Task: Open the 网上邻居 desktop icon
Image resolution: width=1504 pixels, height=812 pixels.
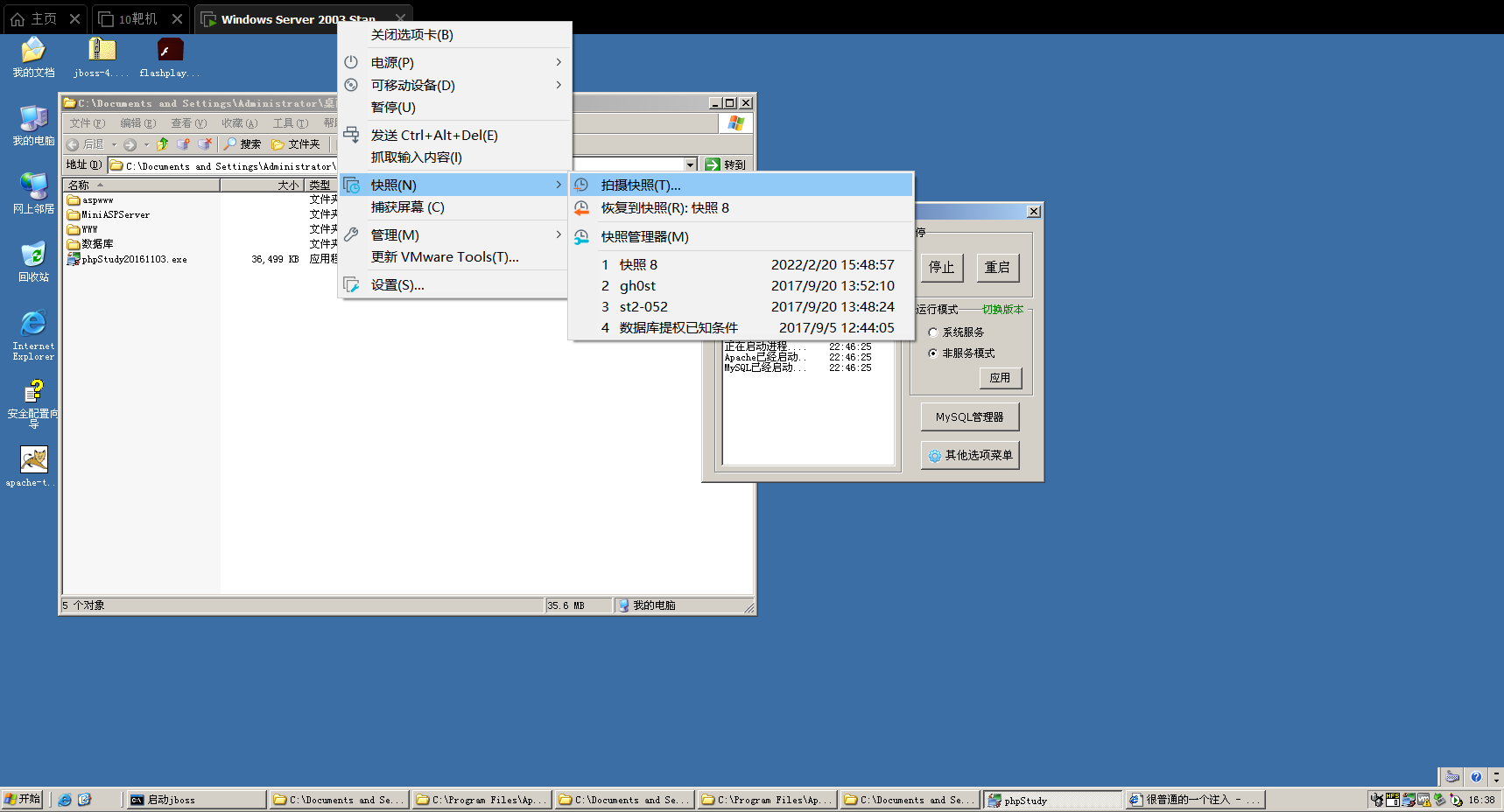Action: coord(33,192)
